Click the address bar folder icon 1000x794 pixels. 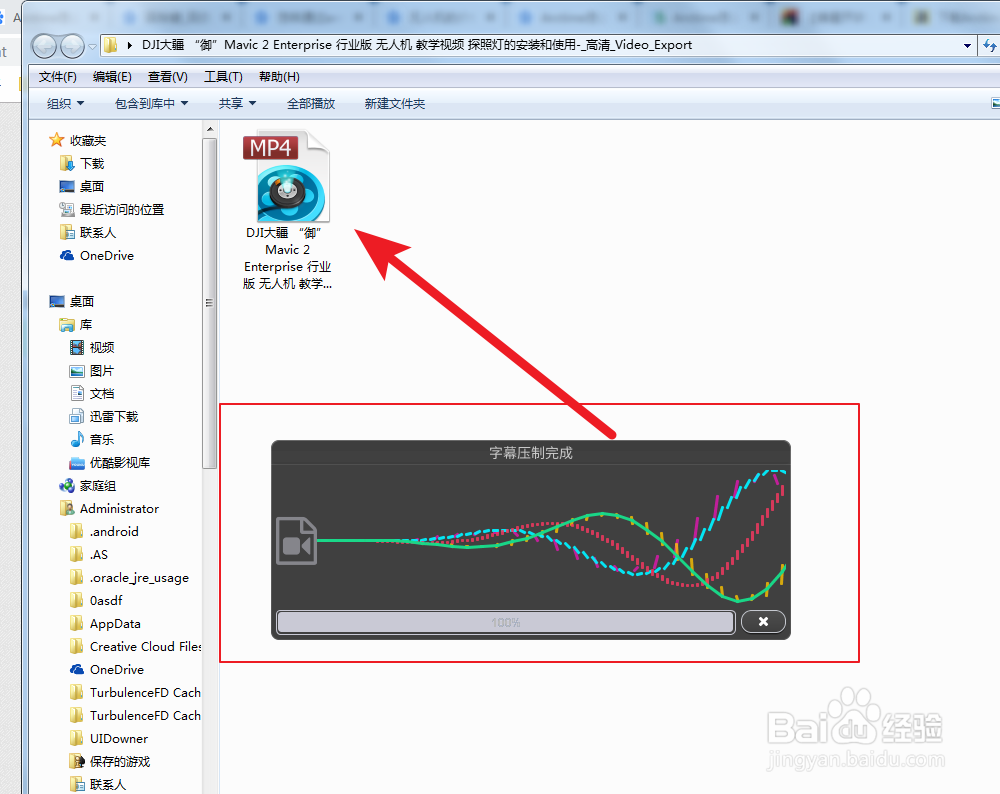click(111, 45)
